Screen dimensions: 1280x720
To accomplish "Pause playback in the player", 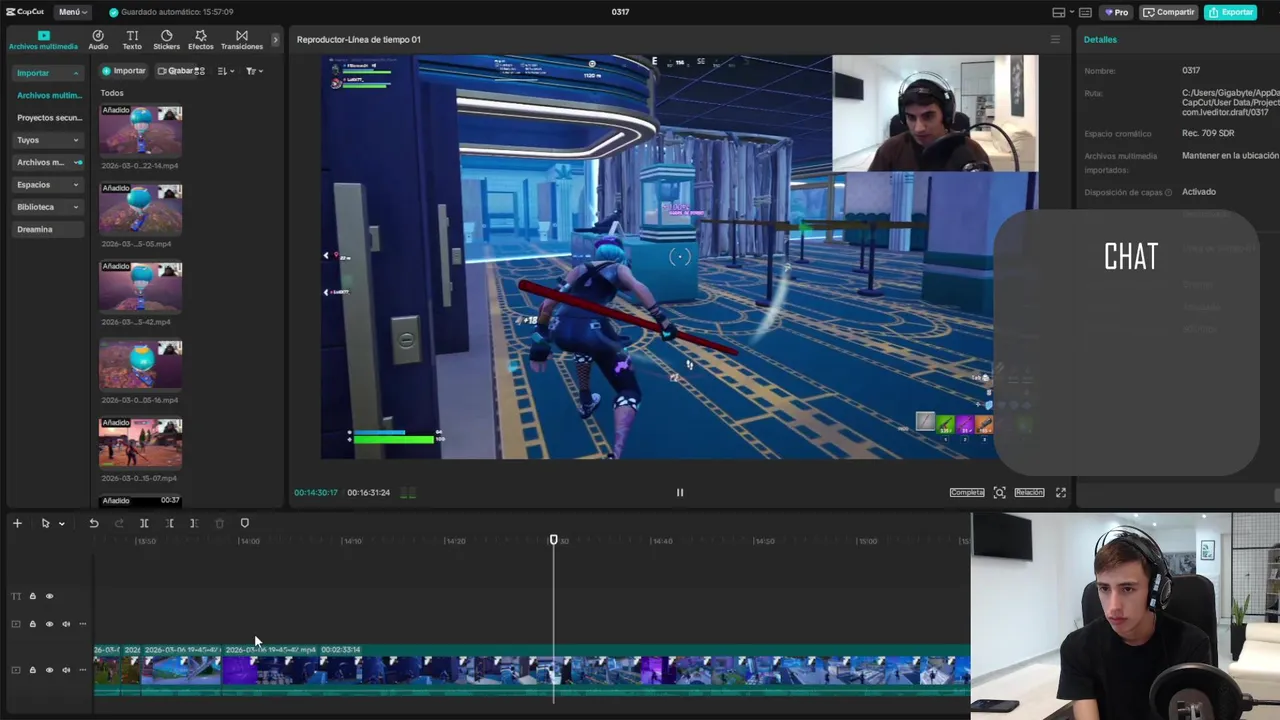I will click(x=680, y=492).
